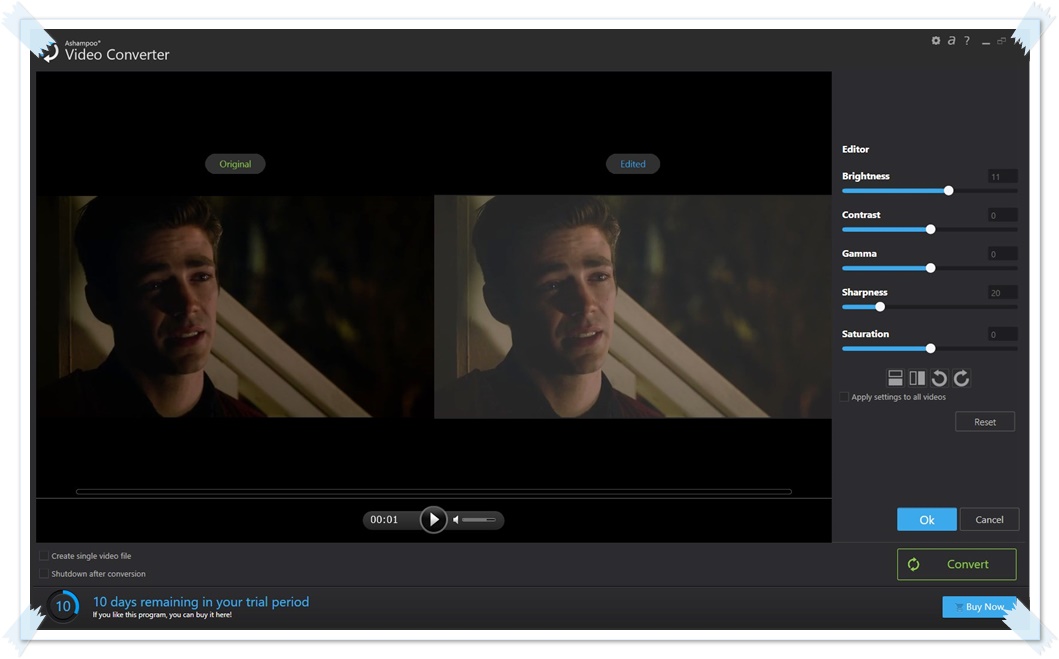This screenshot has height=659, width=1059.
Task: Click the Contrast slider handle
Action: click(x=931, y=230)
